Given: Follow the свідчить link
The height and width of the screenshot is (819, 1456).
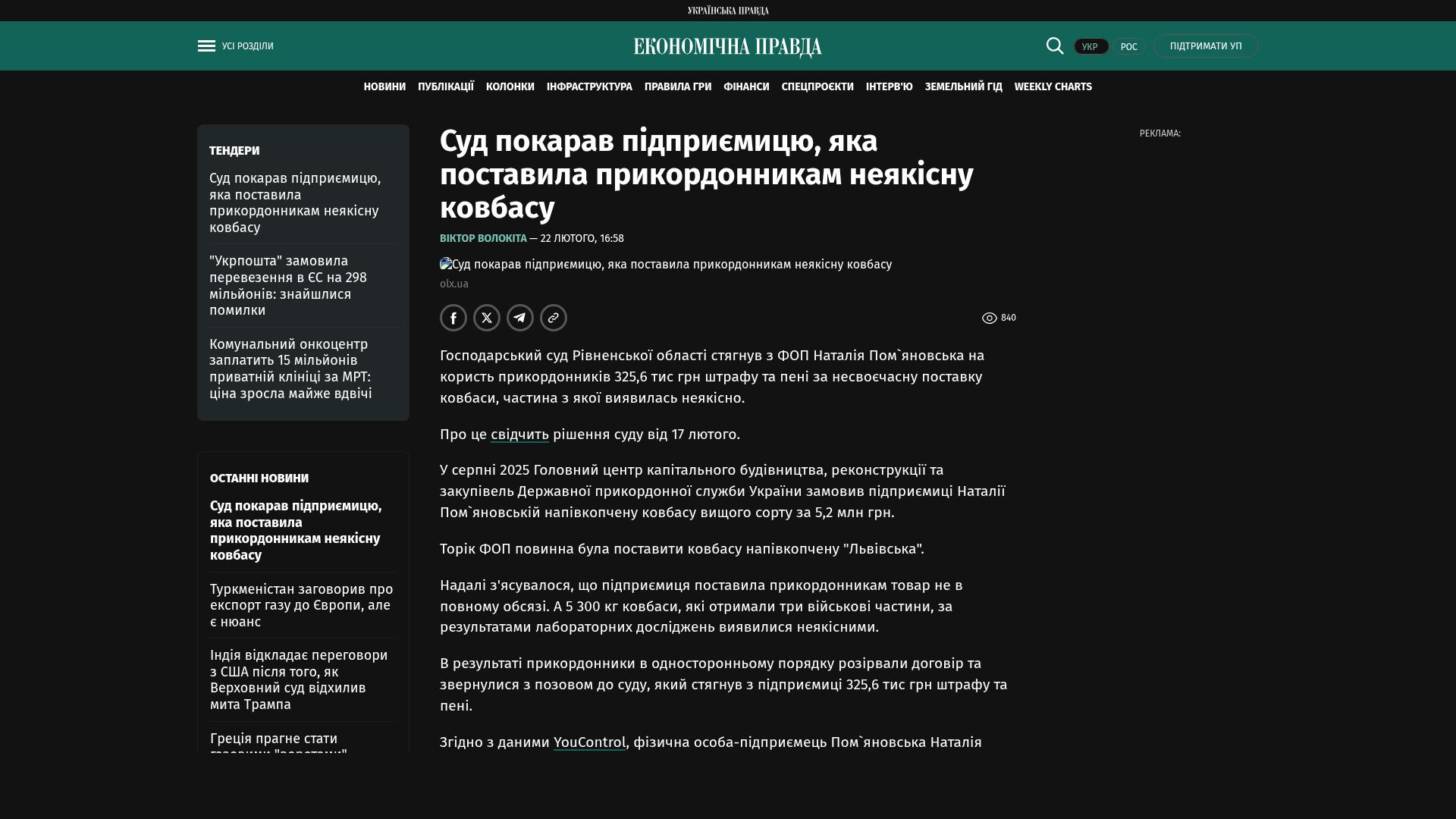Looking at the screenshot, I should 519,435.
